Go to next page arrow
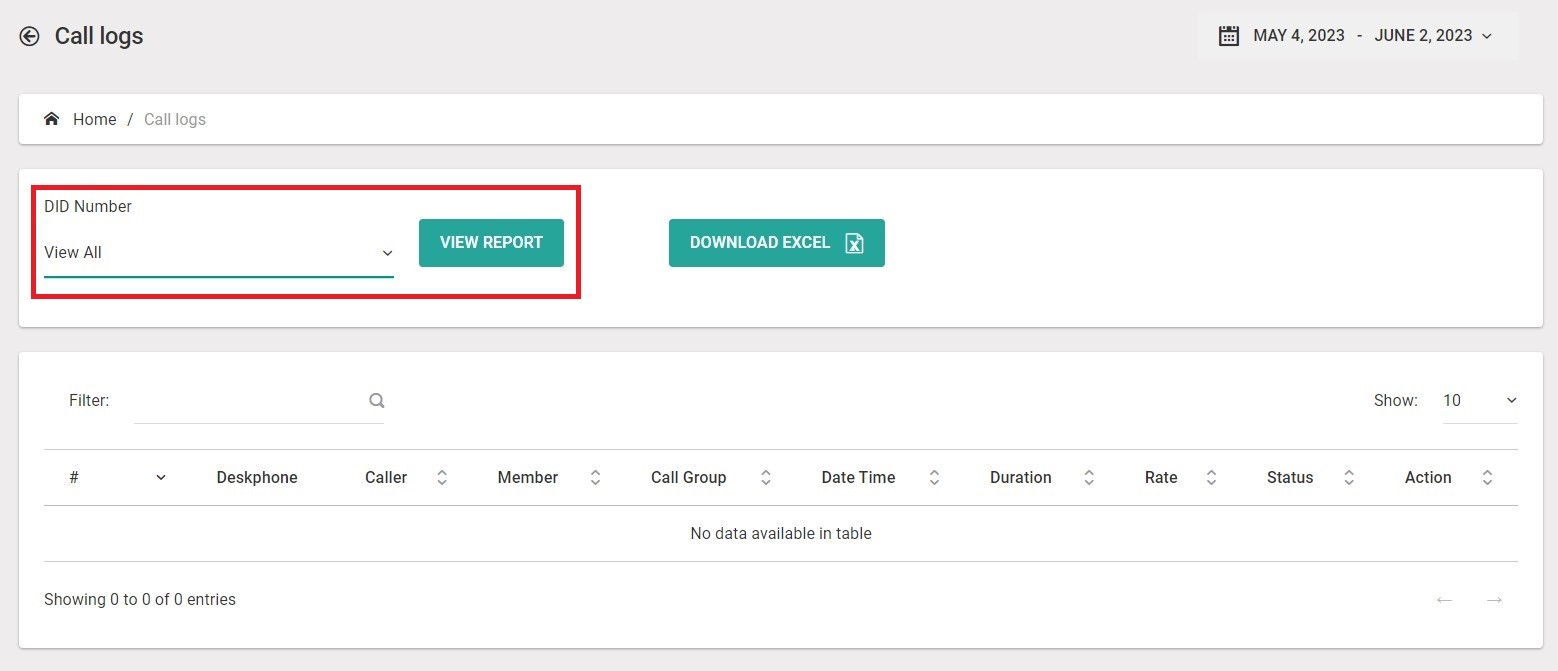The height and width of the screenshot is (671, 1558). (1494, 600)
